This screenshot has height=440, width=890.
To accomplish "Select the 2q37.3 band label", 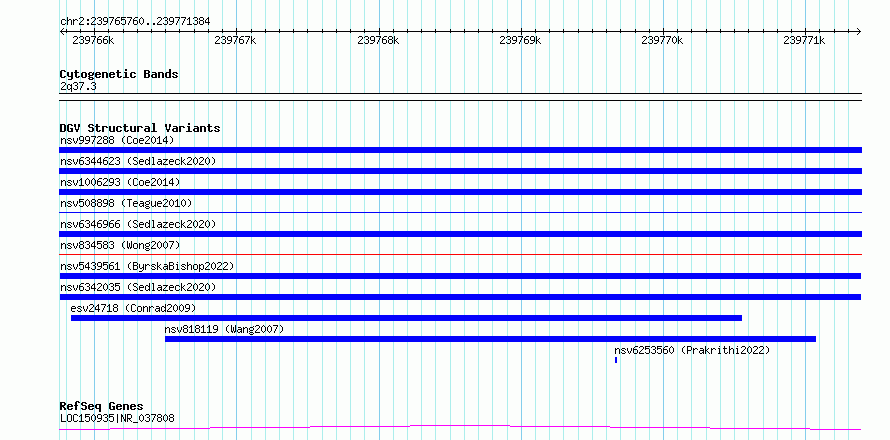I will (78, 86).
